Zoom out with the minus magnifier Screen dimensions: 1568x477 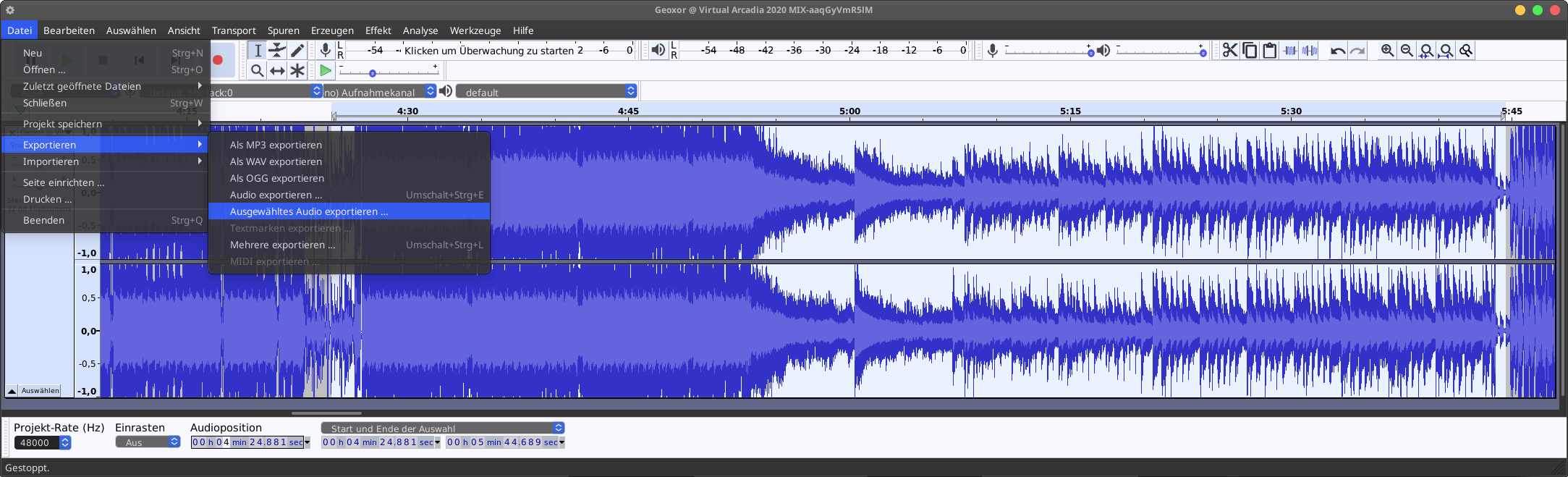(1407, 50)
